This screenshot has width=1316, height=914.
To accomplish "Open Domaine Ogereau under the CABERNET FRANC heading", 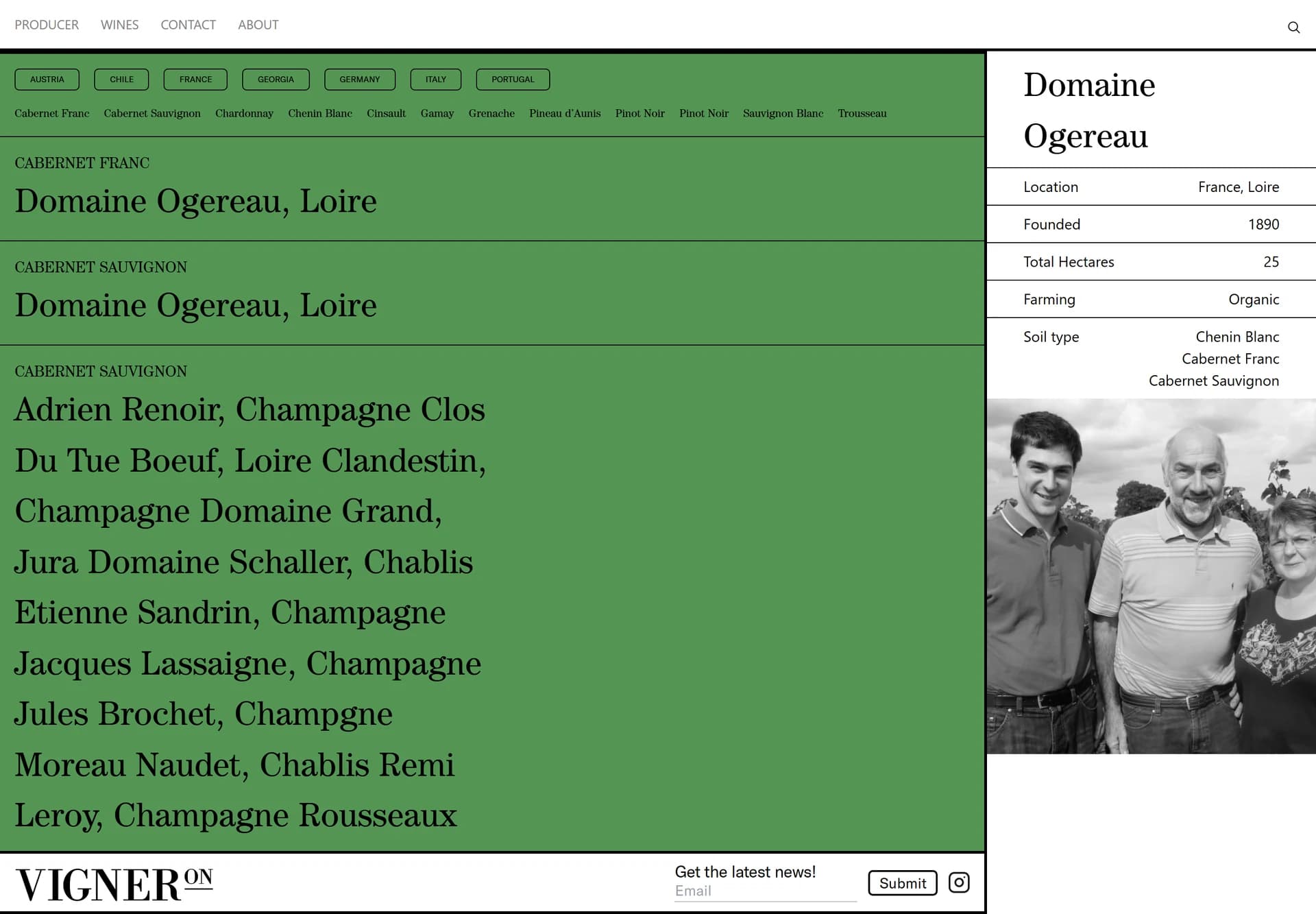I will (196, 201).
